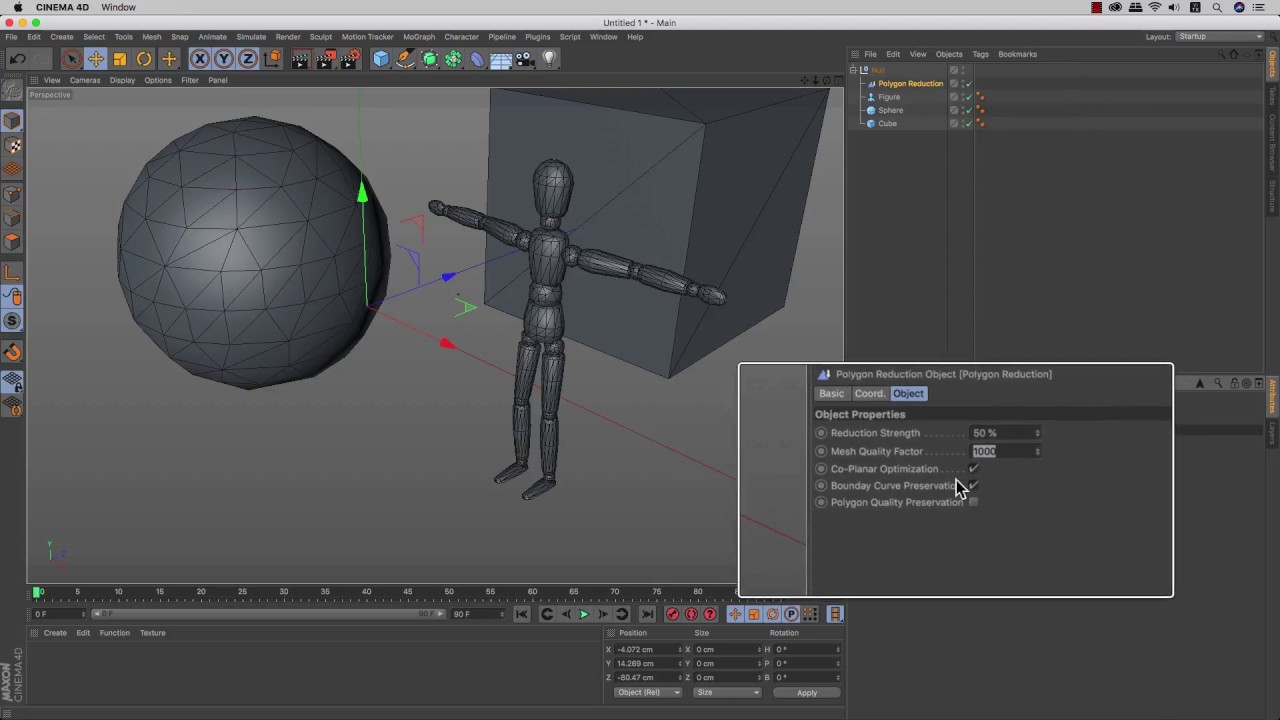Activate the Move tool in top toolbar

coord(96,59)
